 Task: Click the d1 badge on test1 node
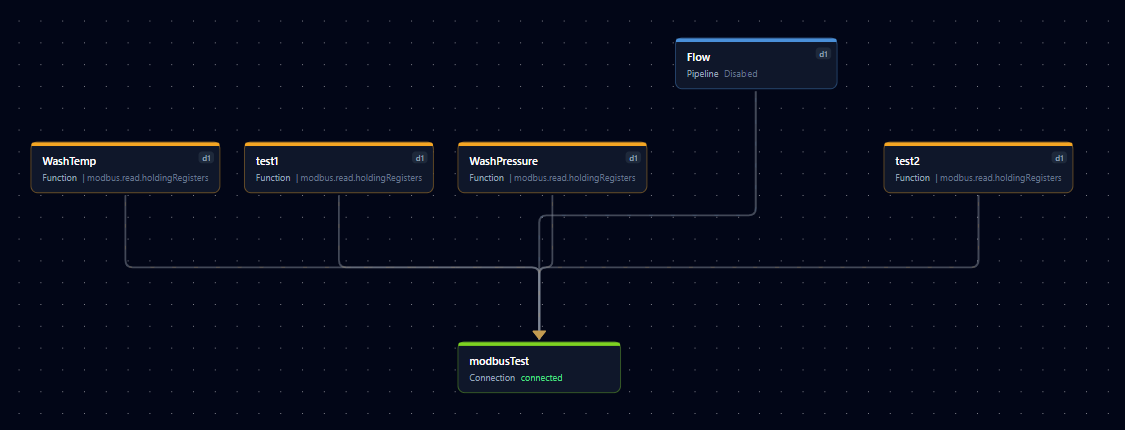[x=420, y=158]
